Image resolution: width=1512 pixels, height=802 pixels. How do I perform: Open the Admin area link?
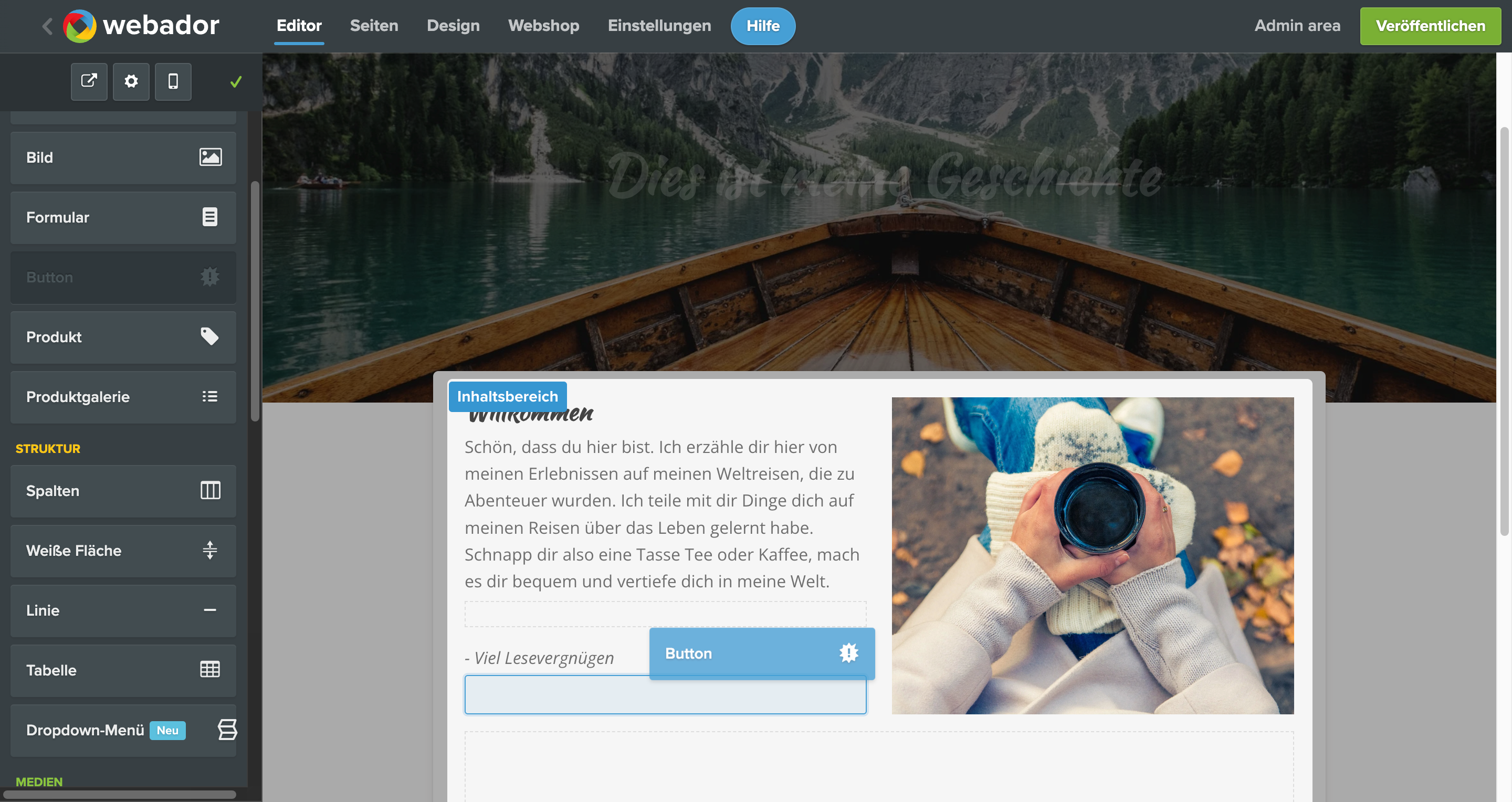coord(1297,26)
